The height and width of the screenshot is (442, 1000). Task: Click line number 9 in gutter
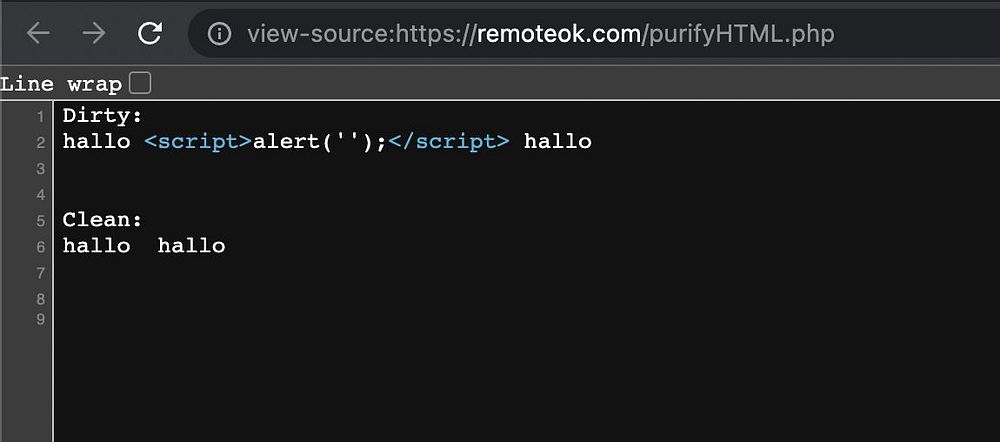coord(40,320)
